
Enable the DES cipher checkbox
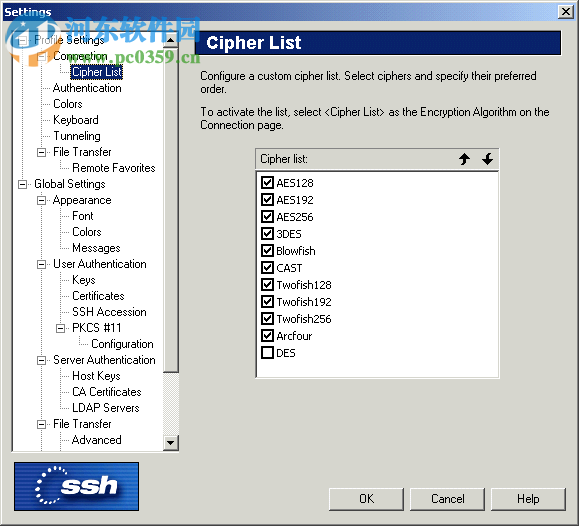point(267,352)
